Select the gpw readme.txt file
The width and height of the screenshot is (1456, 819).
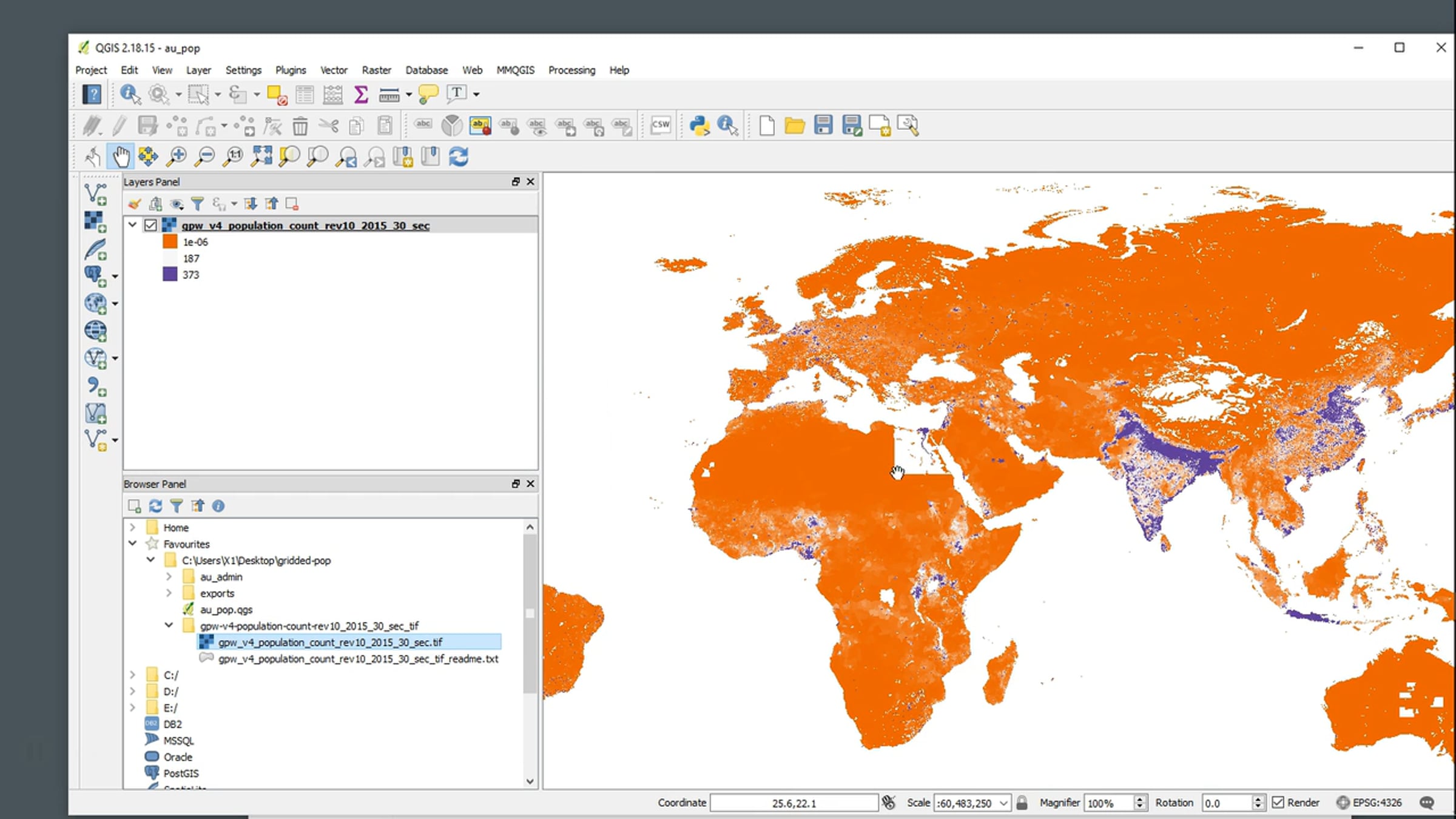358,659
